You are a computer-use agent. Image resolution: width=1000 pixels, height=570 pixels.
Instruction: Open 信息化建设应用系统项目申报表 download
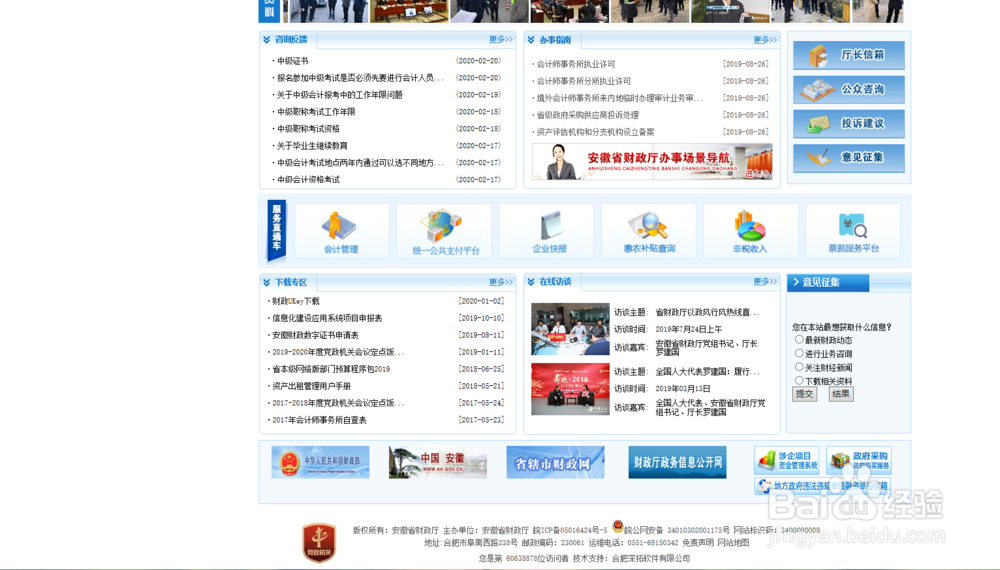(x=327, y=318)
